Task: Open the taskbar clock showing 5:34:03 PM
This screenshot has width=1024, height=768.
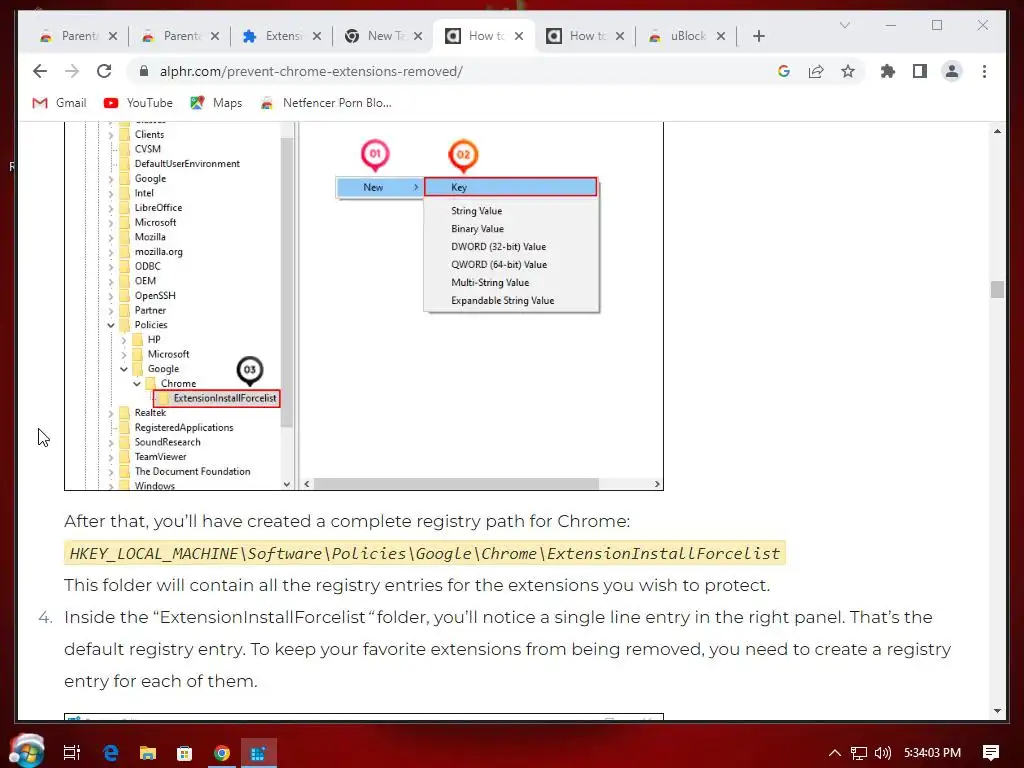Action: 932,753
